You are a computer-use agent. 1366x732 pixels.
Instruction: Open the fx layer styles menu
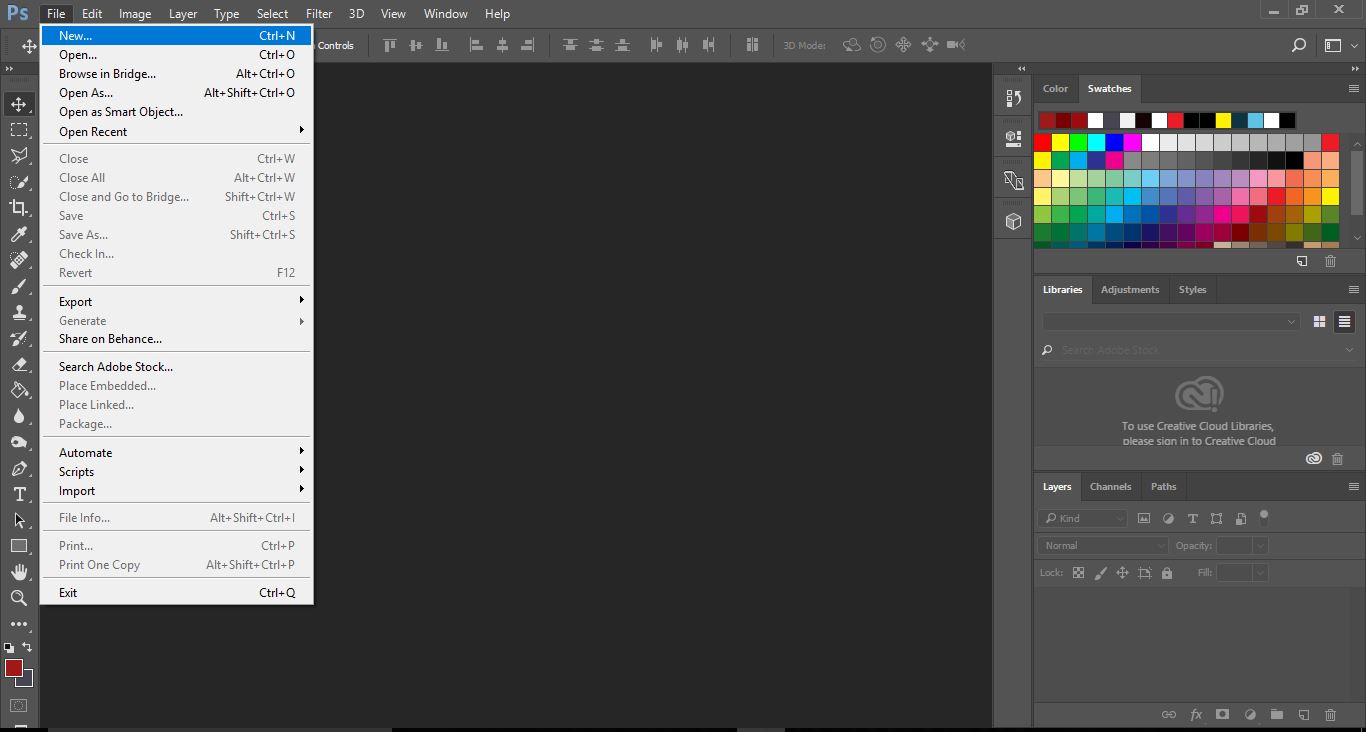1195,715
